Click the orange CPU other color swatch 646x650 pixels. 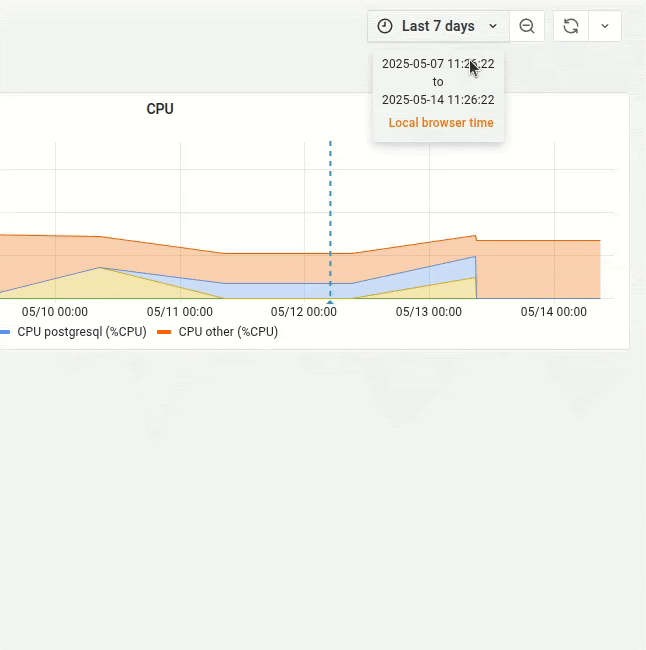(x=165, y=332)
